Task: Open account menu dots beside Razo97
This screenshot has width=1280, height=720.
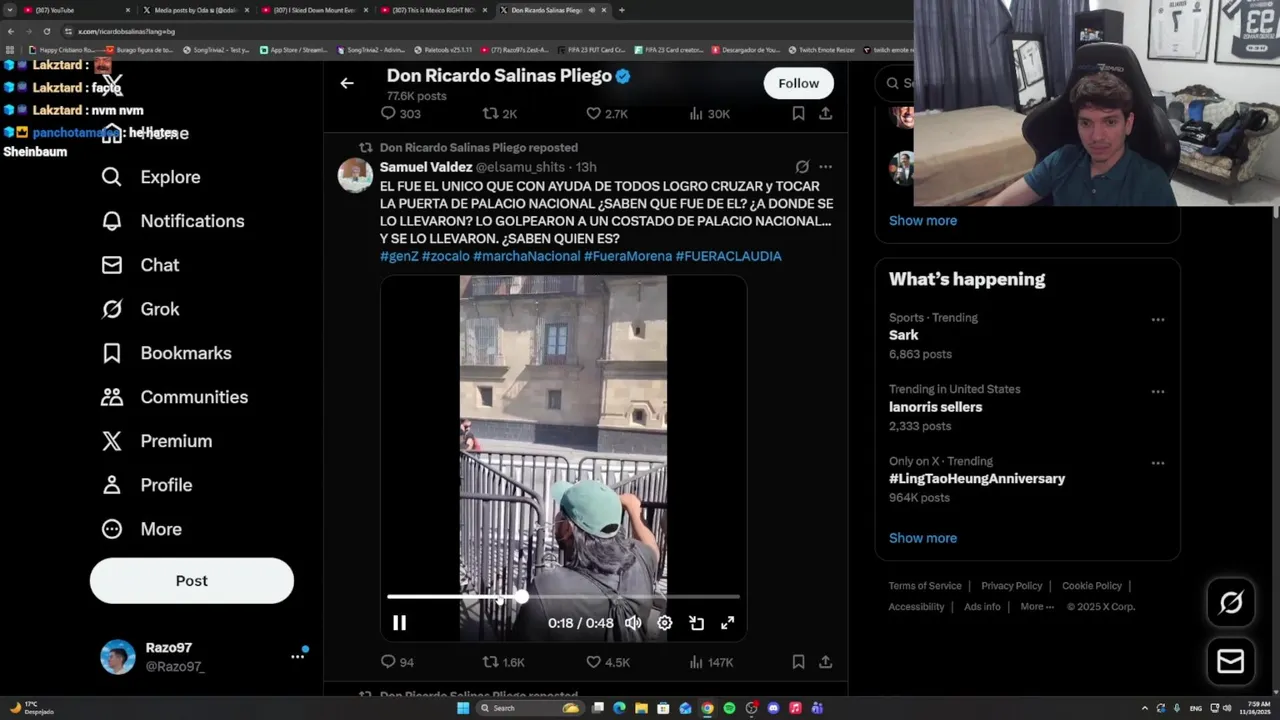Action: (297, 656)
